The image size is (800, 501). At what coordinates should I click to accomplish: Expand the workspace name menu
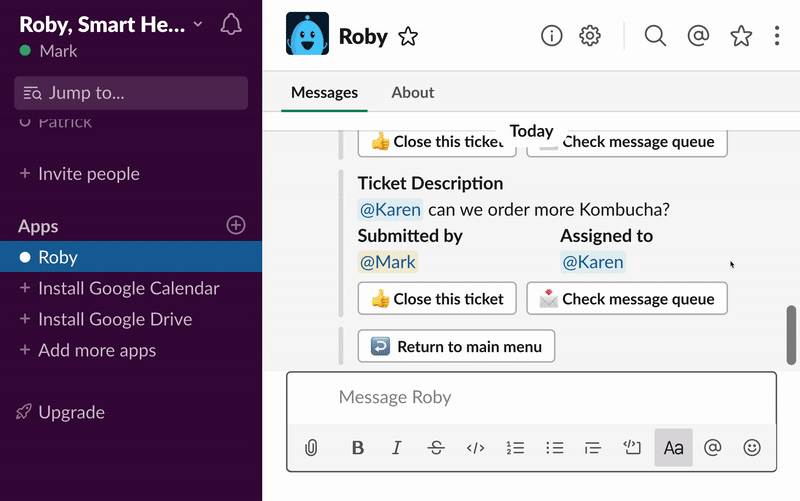point(198,25)
